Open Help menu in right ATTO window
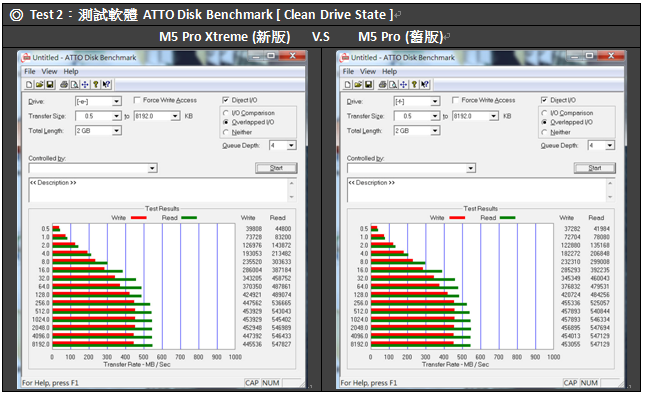 tap(389, 71)
